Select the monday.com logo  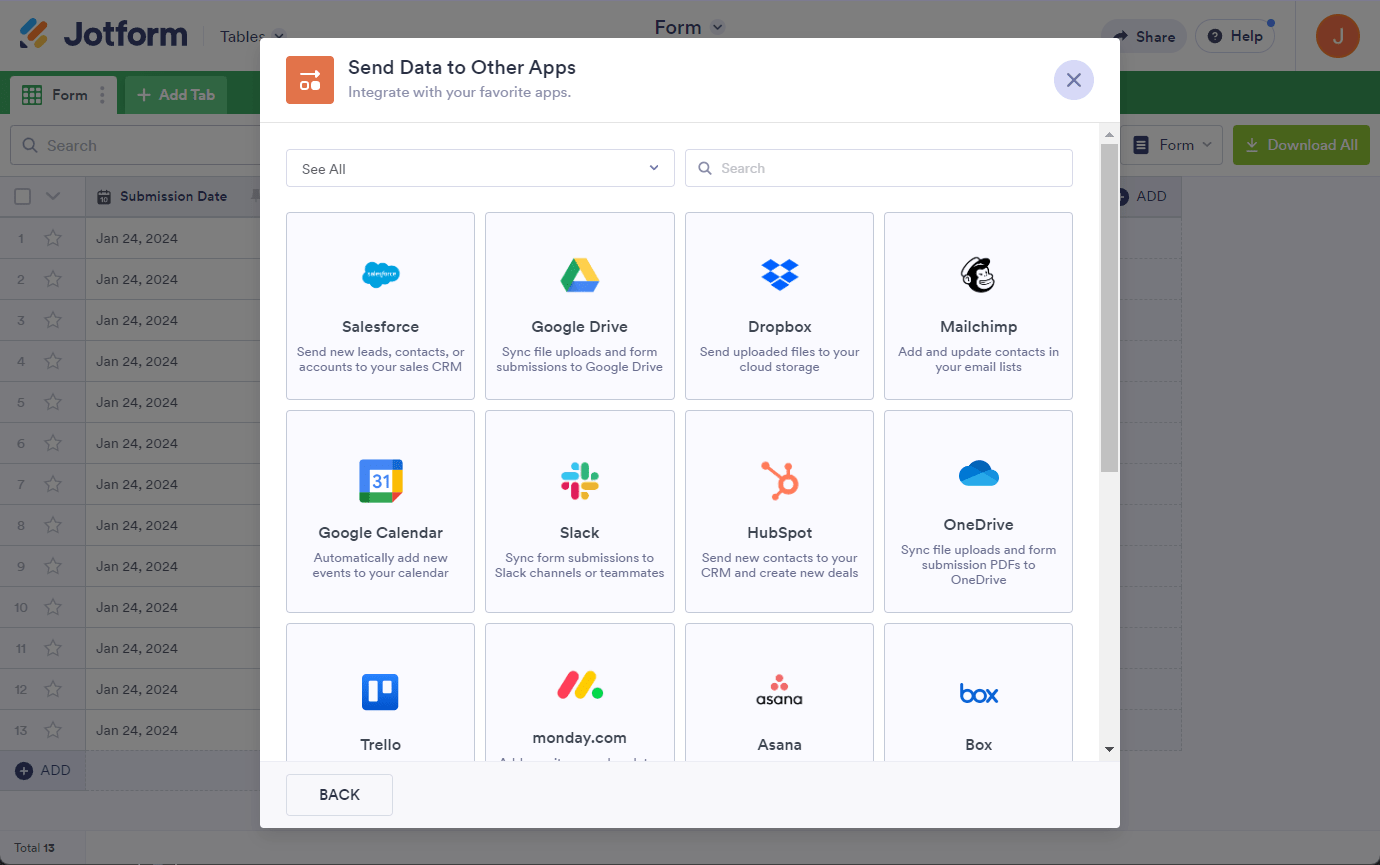(x=580, y=685)
